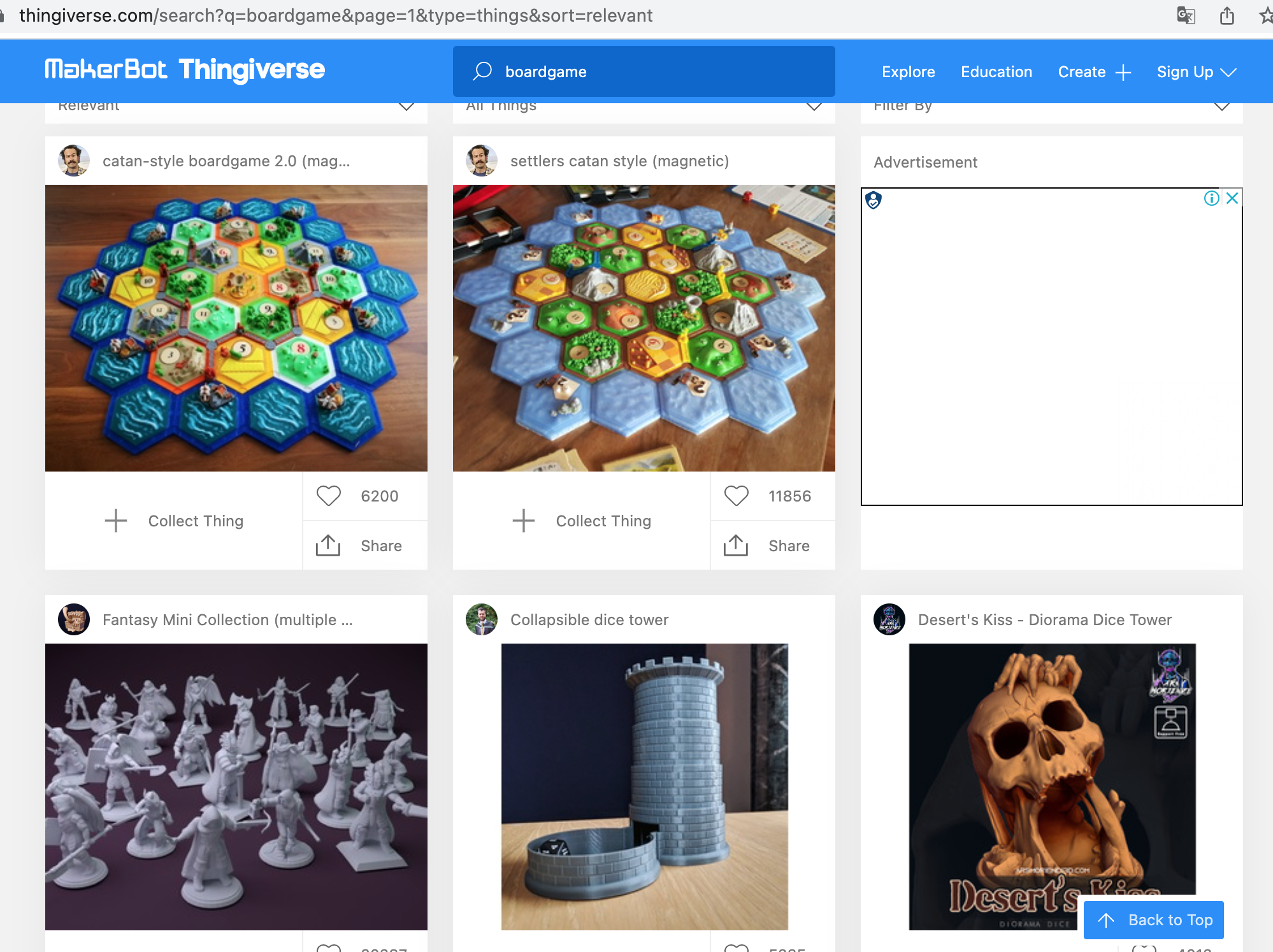Open catan-style boardgame 2.0 author avatar
The image size is (1273, 952).
pos(74,161)
